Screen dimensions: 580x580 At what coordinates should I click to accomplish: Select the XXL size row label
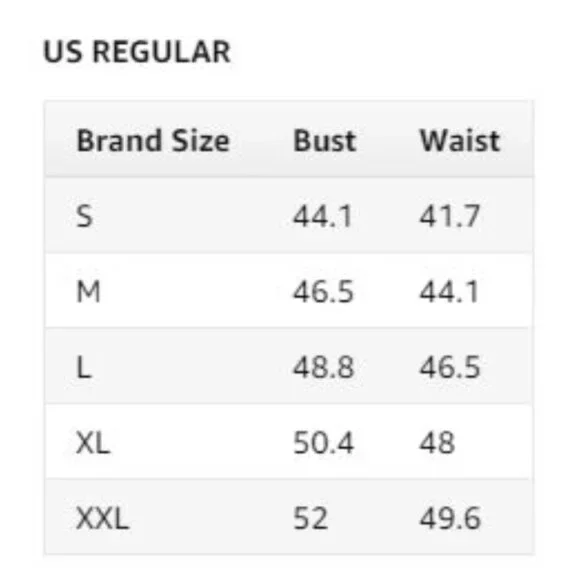(102, 518)
